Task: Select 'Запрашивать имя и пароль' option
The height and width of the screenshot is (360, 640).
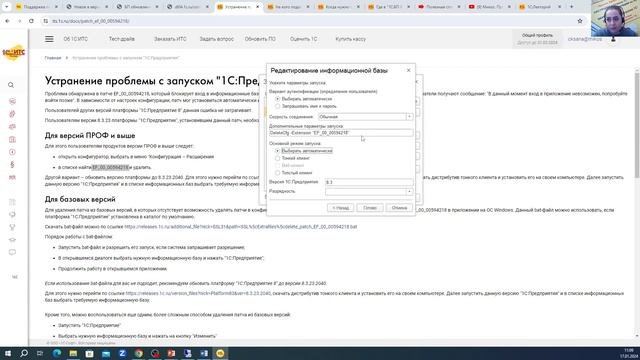Action: point(278,106)
